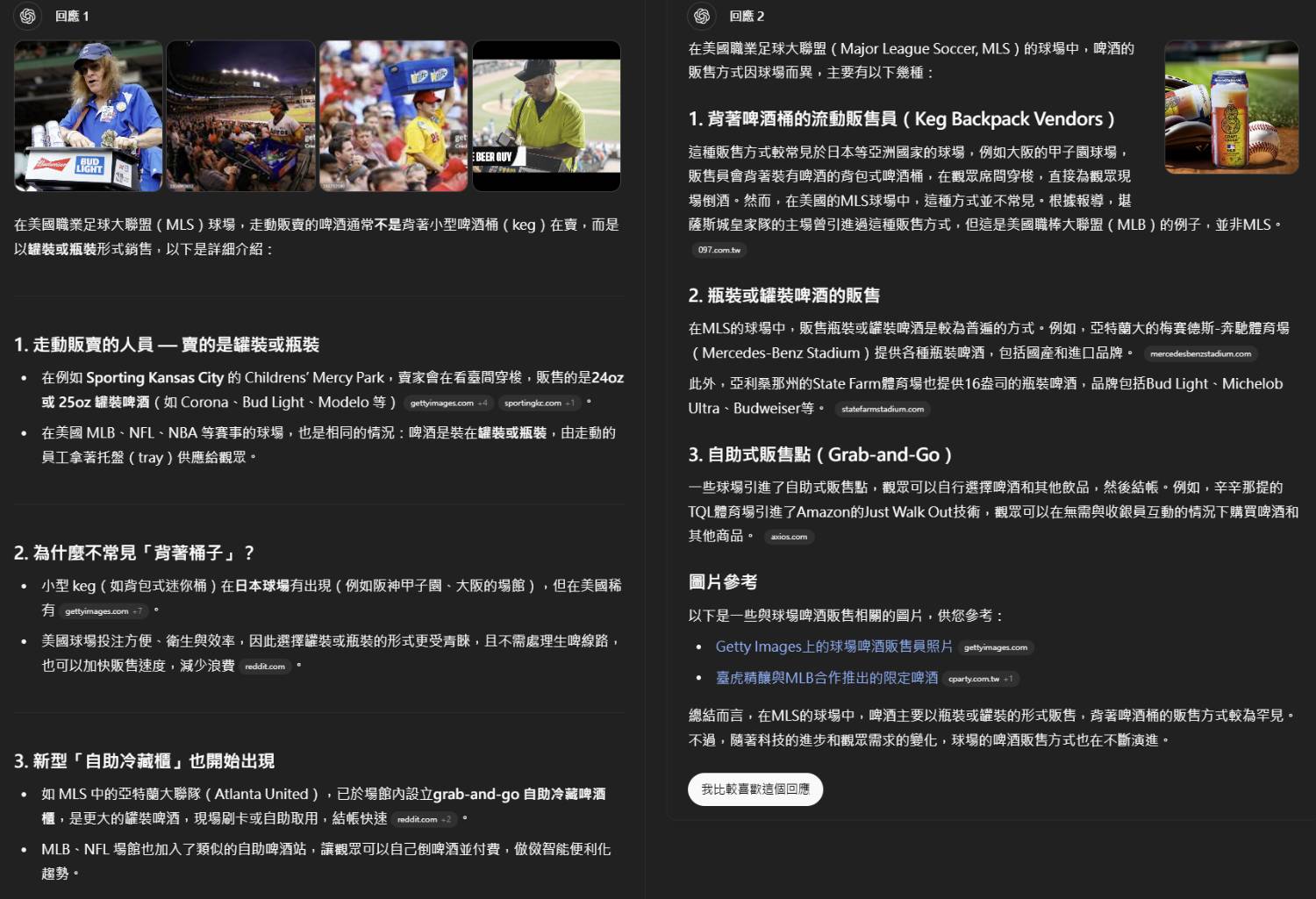Image resolution: width=1316 pixels, height=899 pixels.
Task: Open the beer can and baseball image
Action: 1232,107
